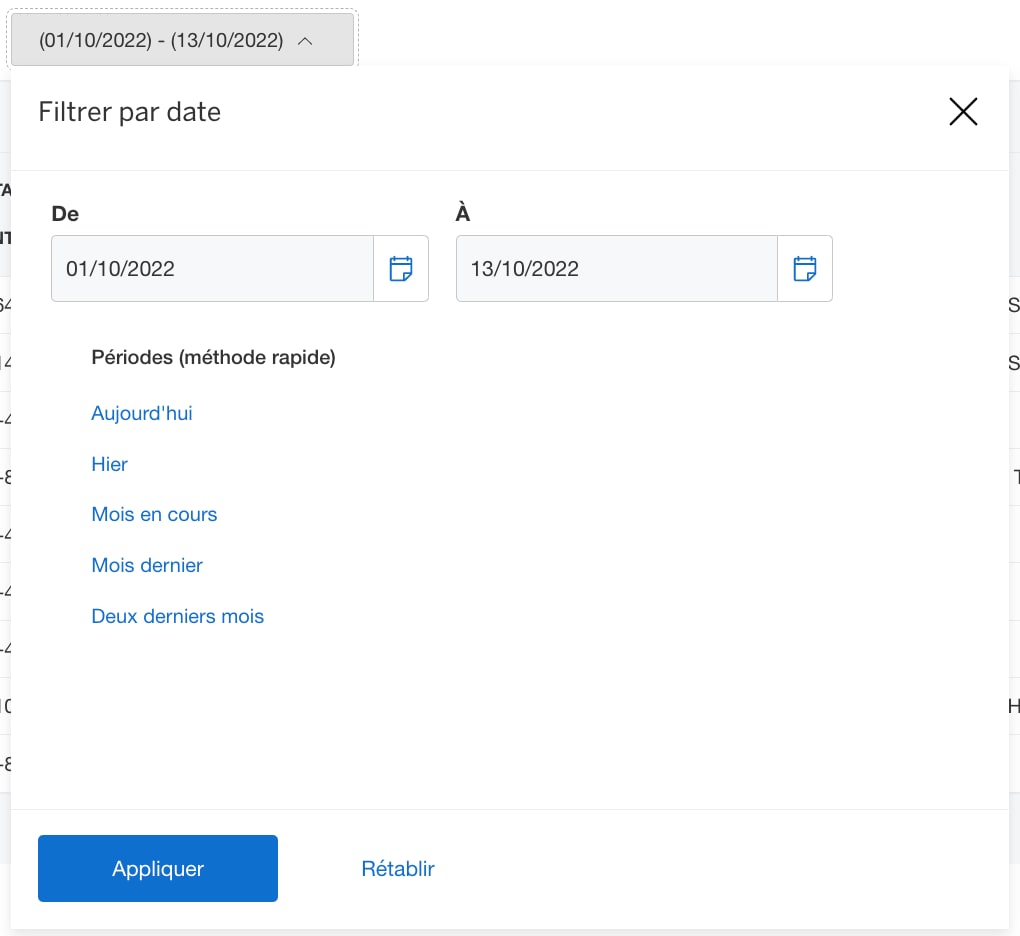The height and width of the screenshot is (936, 1020).
Task: Click the (01/10/2022) - (13/10/2022) dropdown
Action: [182, 40]
